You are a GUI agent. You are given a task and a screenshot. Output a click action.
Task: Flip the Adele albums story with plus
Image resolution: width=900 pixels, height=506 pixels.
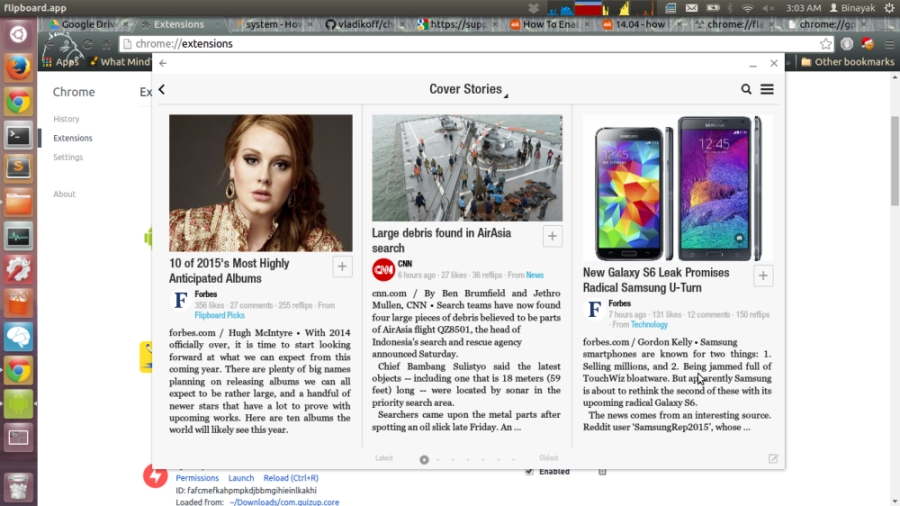point(342,266)
